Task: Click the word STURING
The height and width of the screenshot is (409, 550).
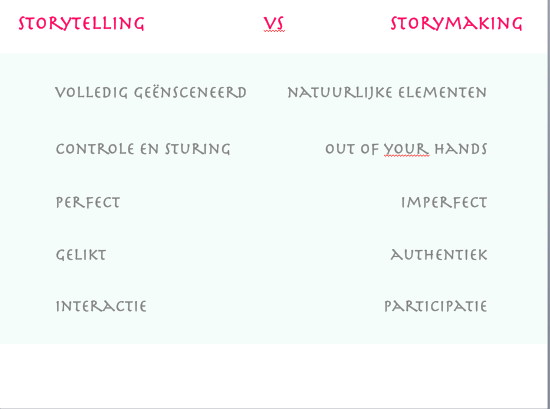Action: [x=198, y=149]
